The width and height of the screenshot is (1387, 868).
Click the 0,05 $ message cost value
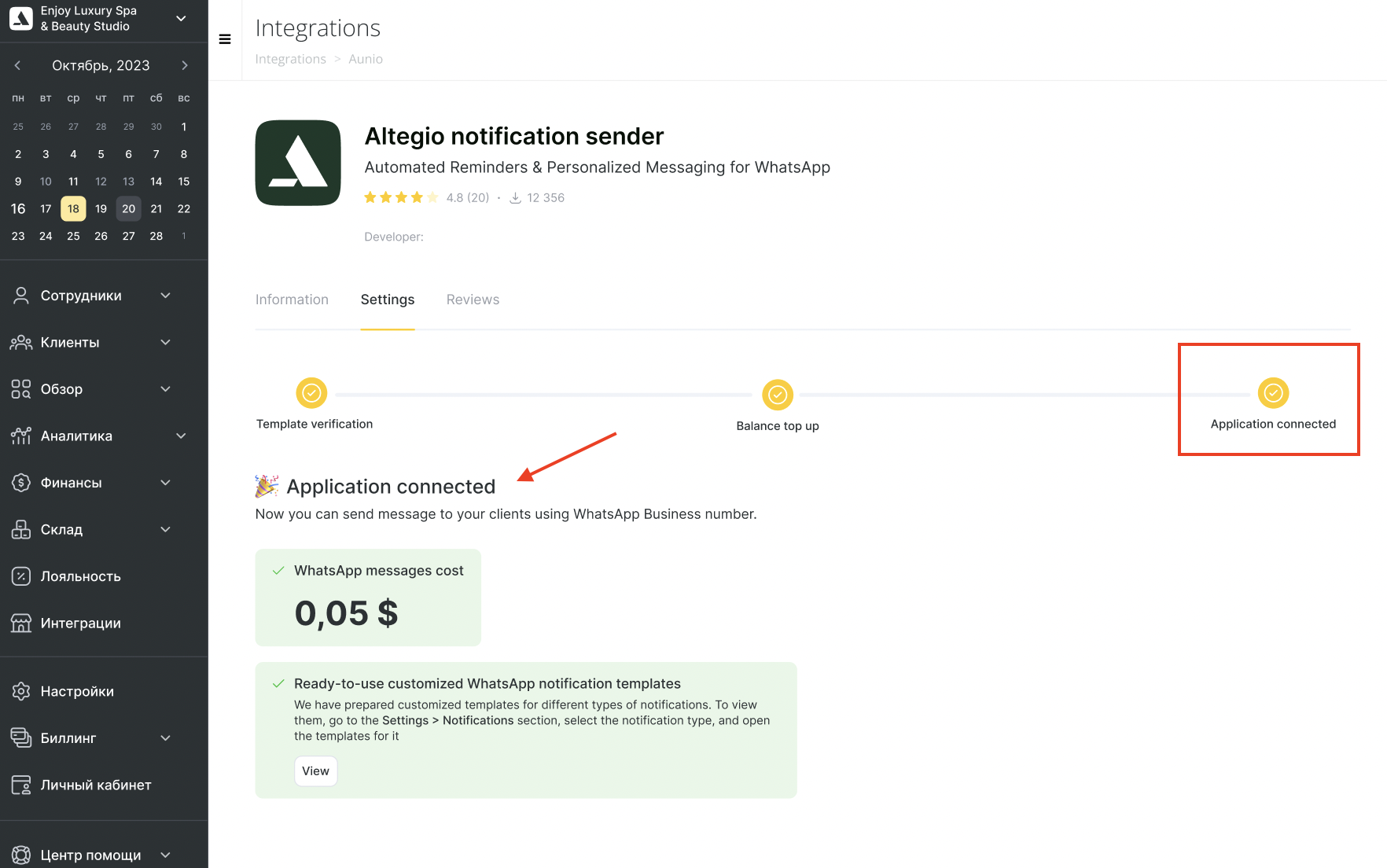click(346, 613)
